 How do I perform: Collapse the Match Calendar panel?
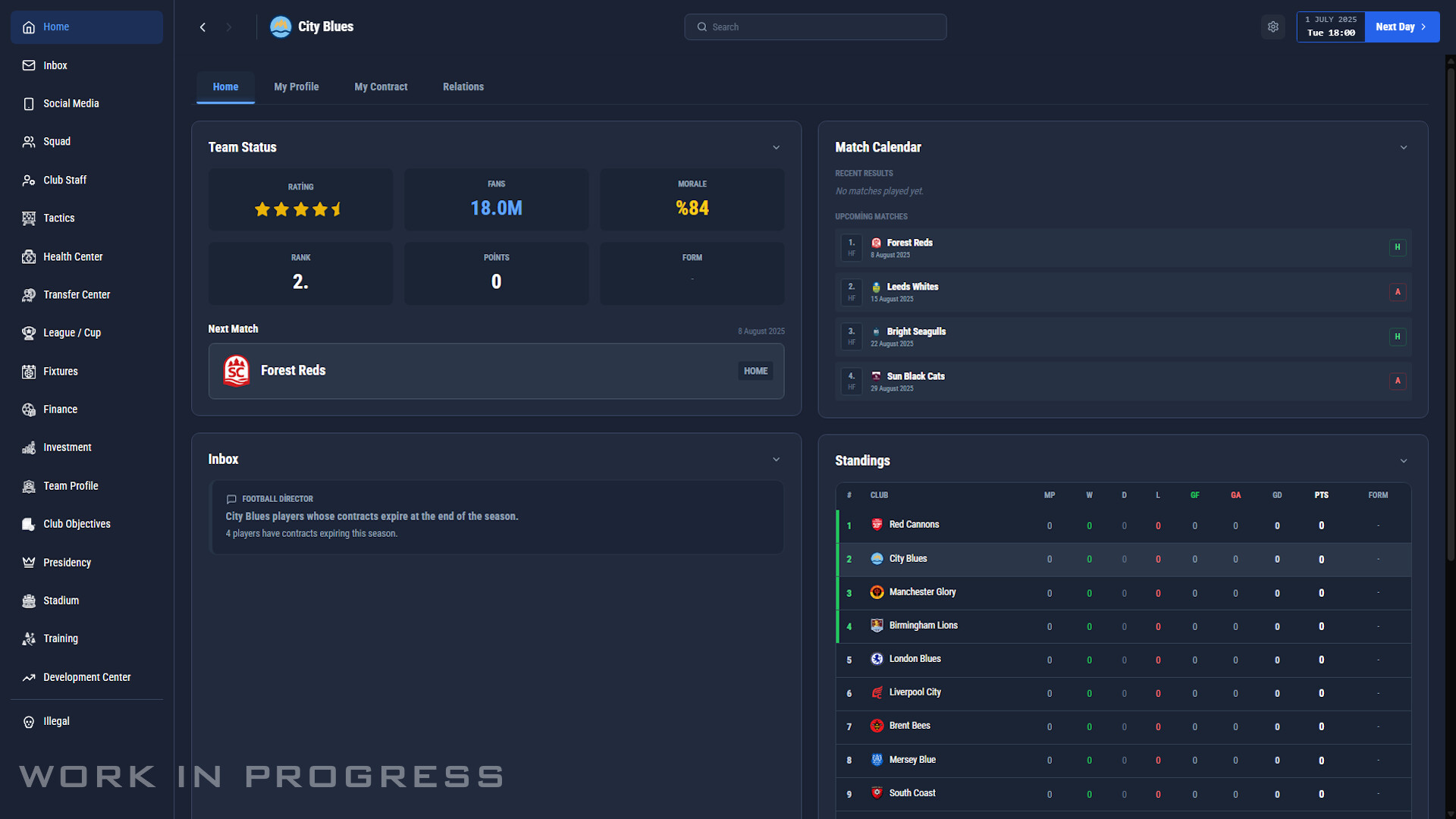coord(1404,147)
